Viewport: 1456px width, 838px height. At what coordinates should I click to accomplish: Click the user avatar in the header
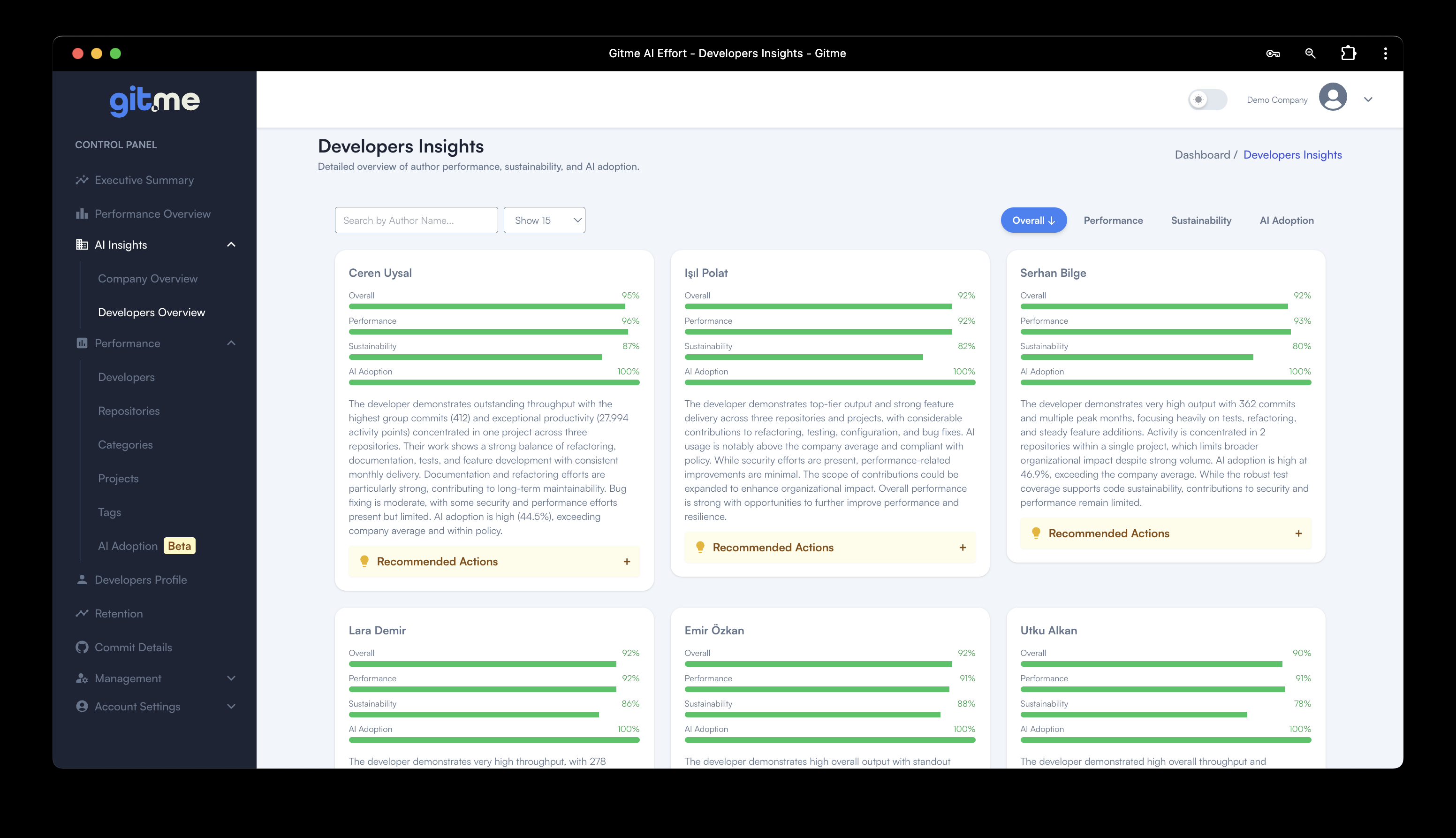pyautogui.click(x=1334, y=99)
